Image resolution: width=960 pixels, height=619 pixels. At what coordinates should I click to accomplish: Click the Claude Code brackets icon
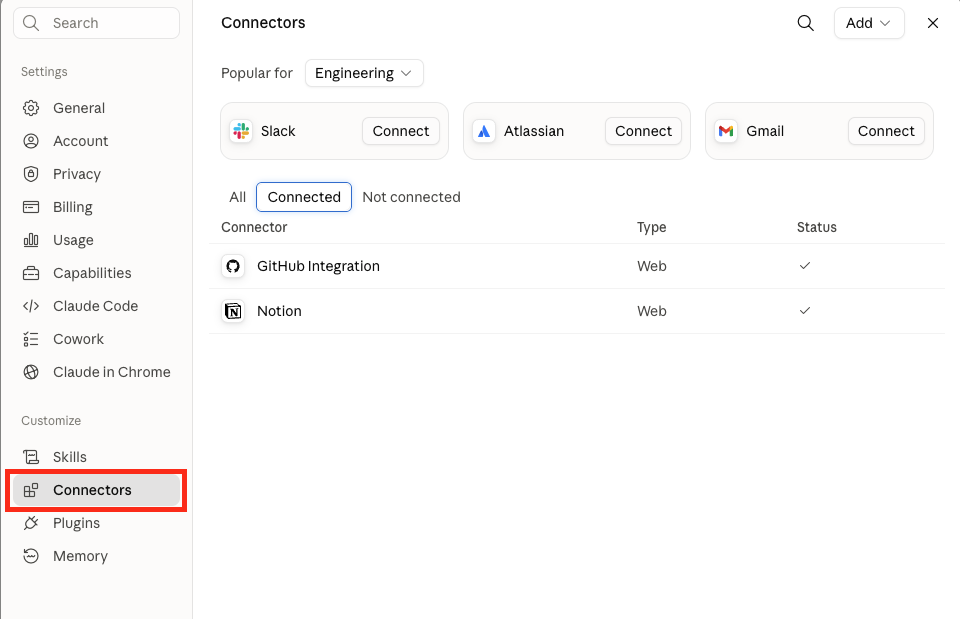(x=31, y=306)
